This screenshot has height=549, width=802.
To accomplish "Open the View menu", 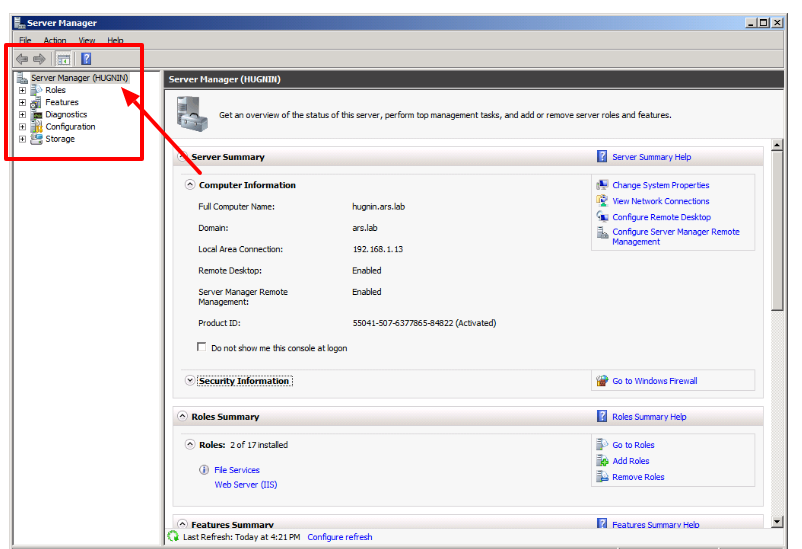I will click(86, 40).
